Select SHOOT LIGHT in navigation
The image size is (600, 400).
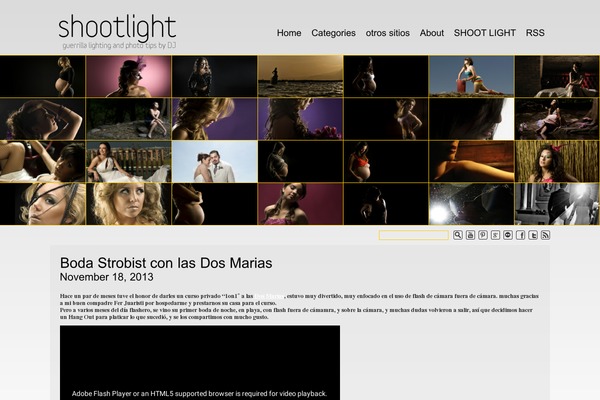pos(485,33)
